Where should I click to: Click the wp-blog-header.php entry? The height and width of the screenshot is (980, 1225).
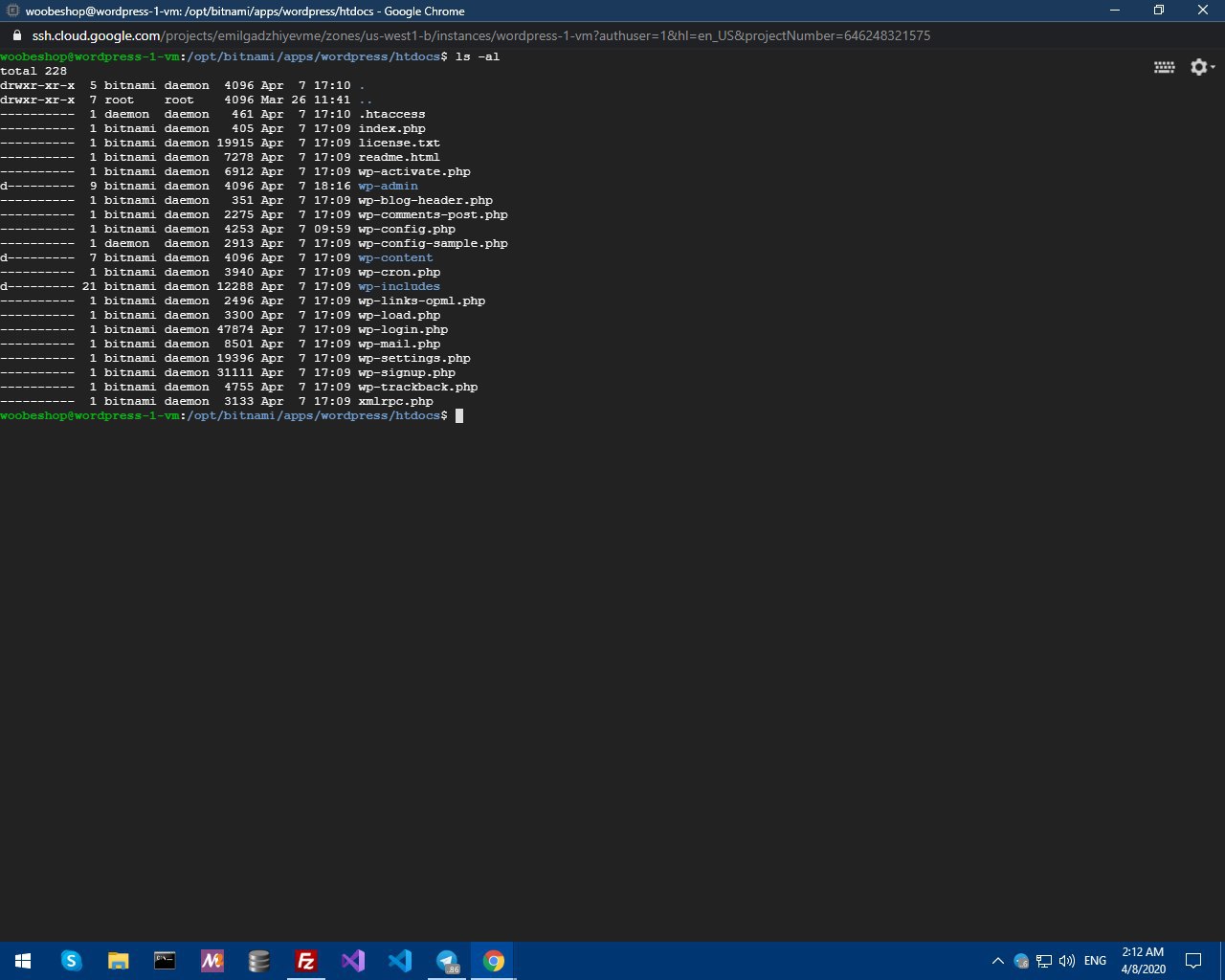(426, 200)
